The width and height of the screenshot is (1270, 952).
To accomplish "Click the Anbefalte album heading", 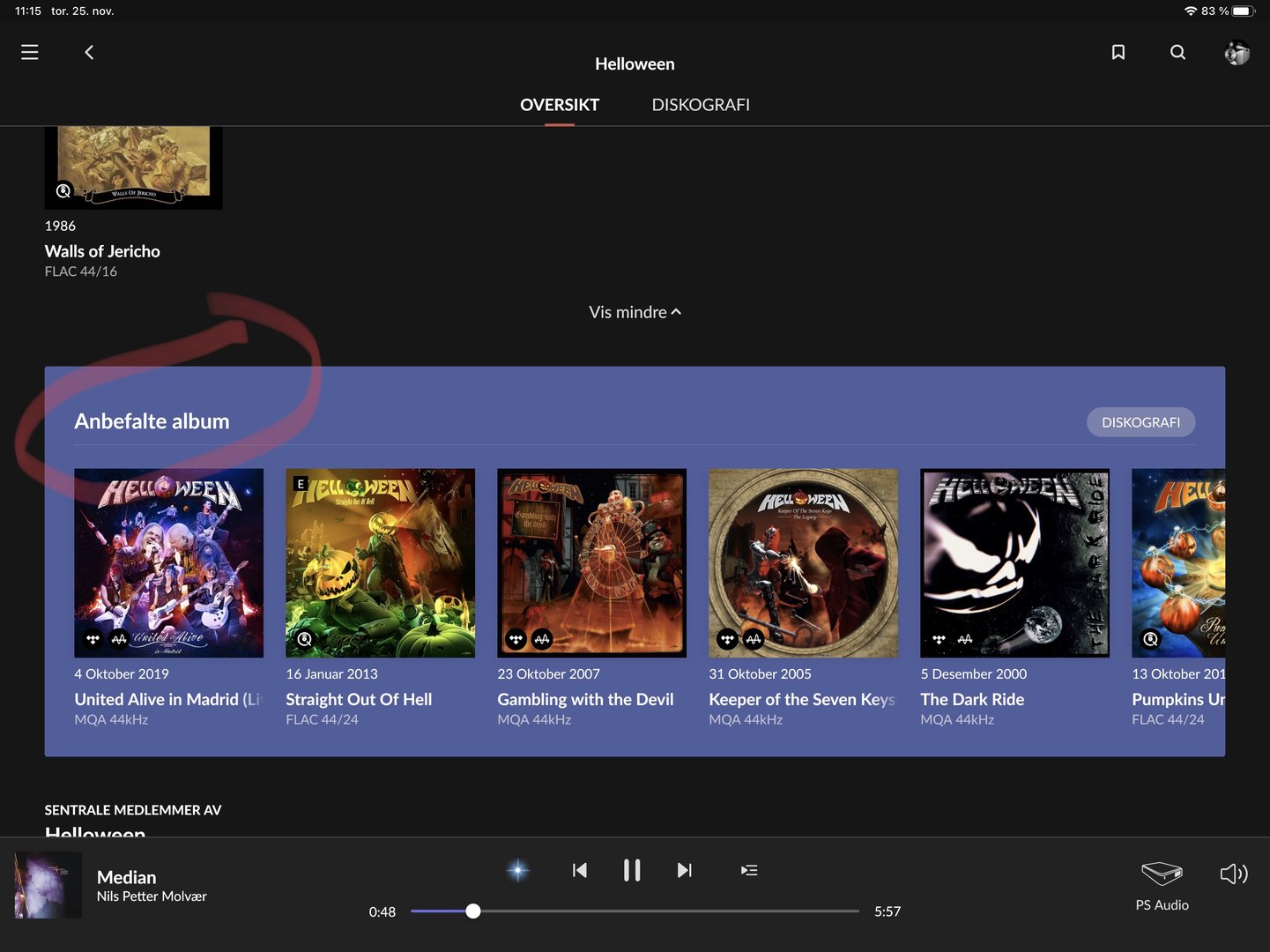I will click(152, 421).
